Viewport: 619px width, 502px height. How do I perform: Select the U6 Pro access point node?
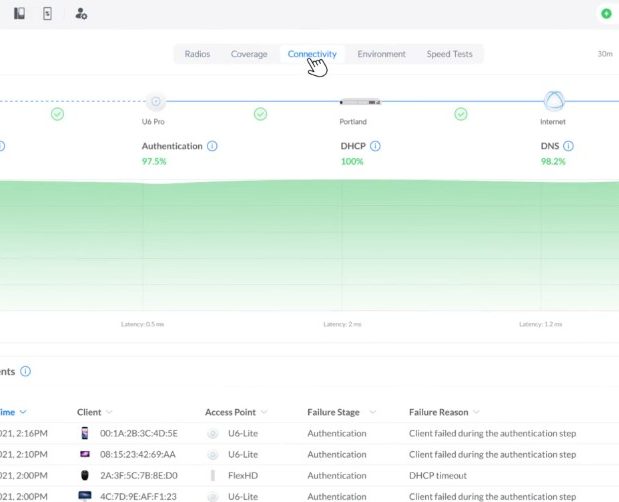[154, 101]
